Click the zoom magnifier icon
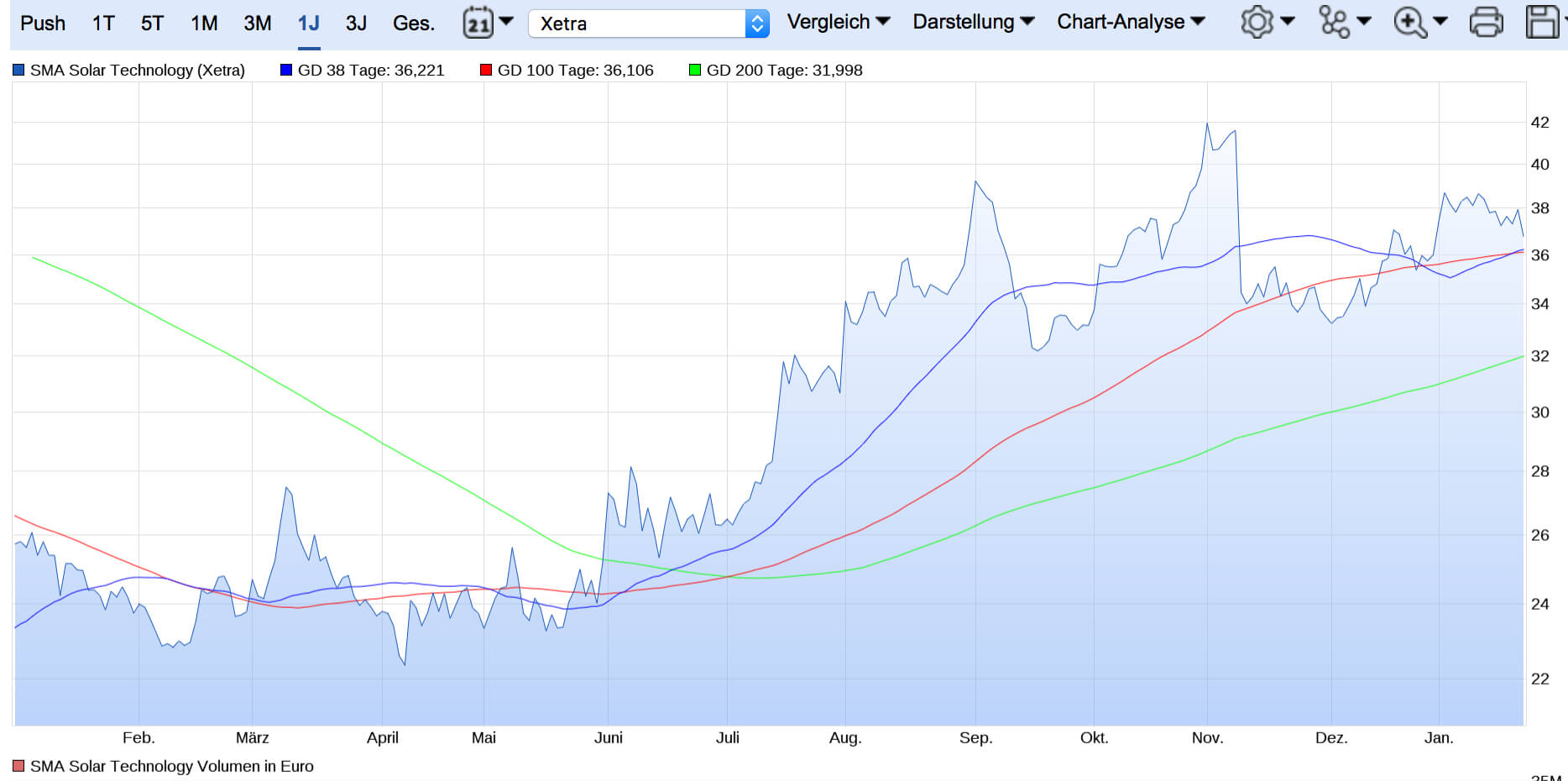 [x=1409, y=22]
